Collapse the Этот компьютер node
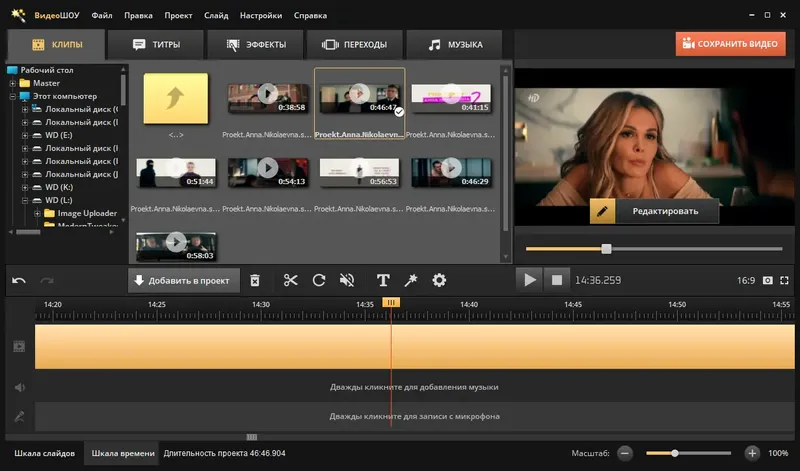 (12, 96)
